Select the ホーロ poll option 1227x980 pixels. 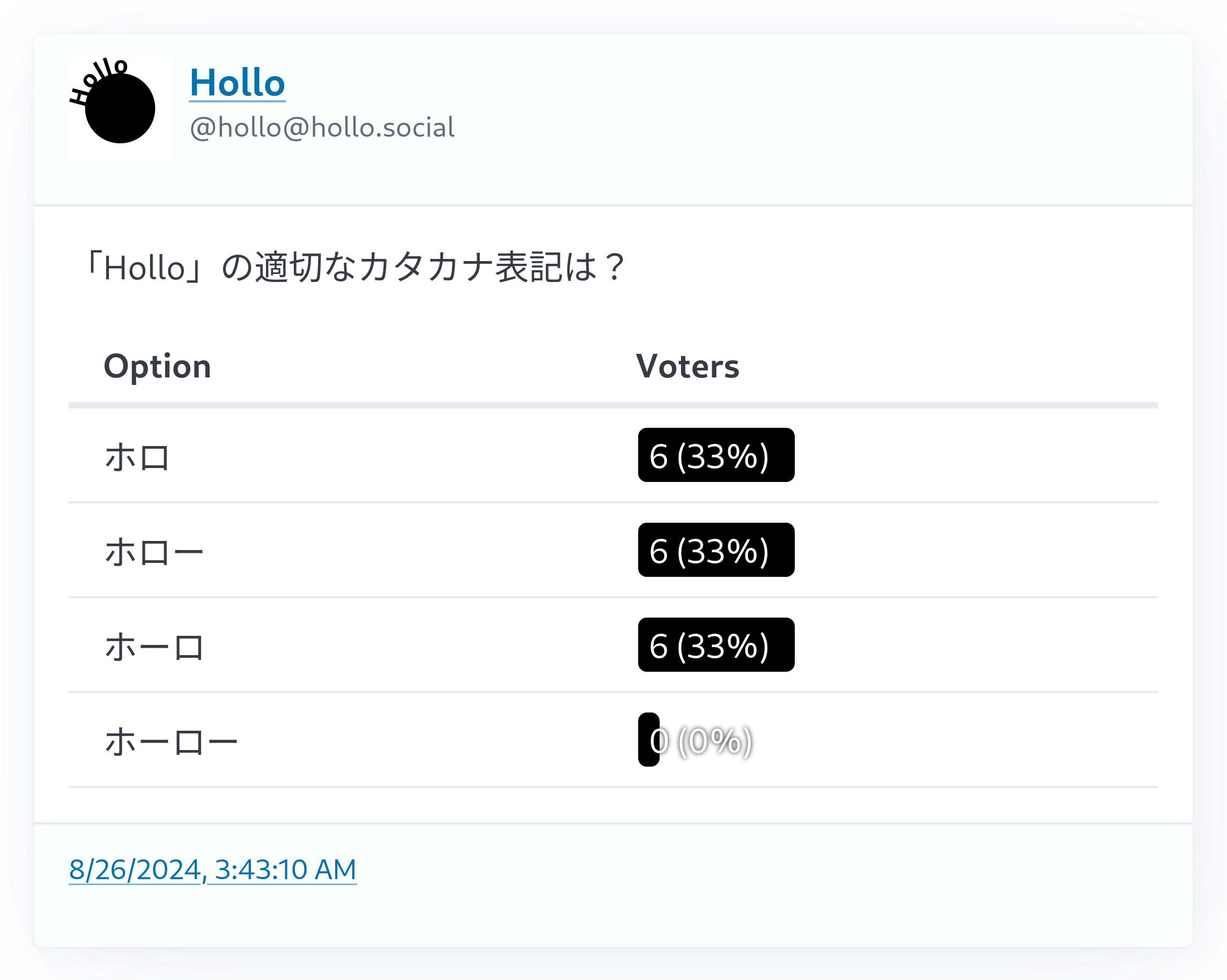point(154,647)
